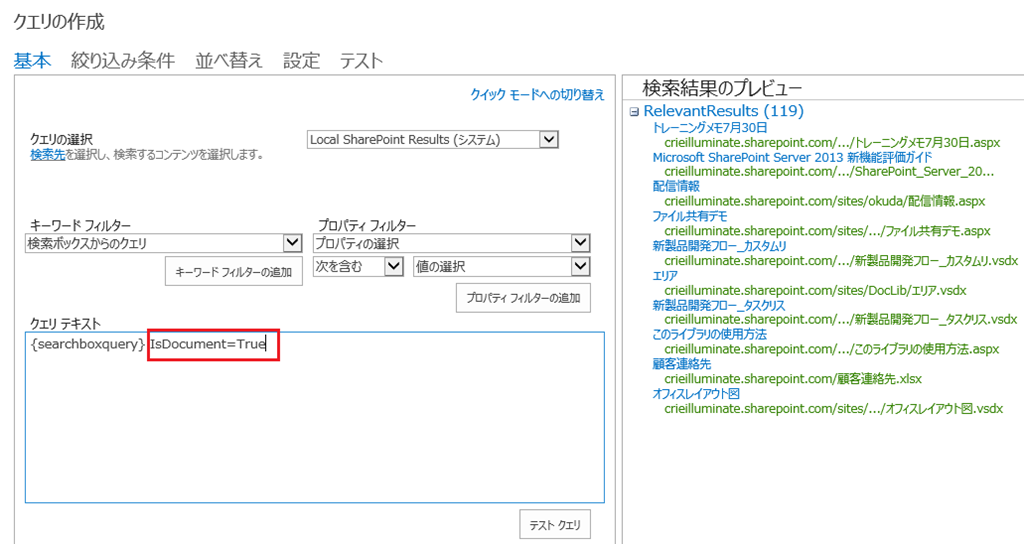Click キーワード フィルターの追加 button
This screenshot has width=1024, height=544.
234,272
